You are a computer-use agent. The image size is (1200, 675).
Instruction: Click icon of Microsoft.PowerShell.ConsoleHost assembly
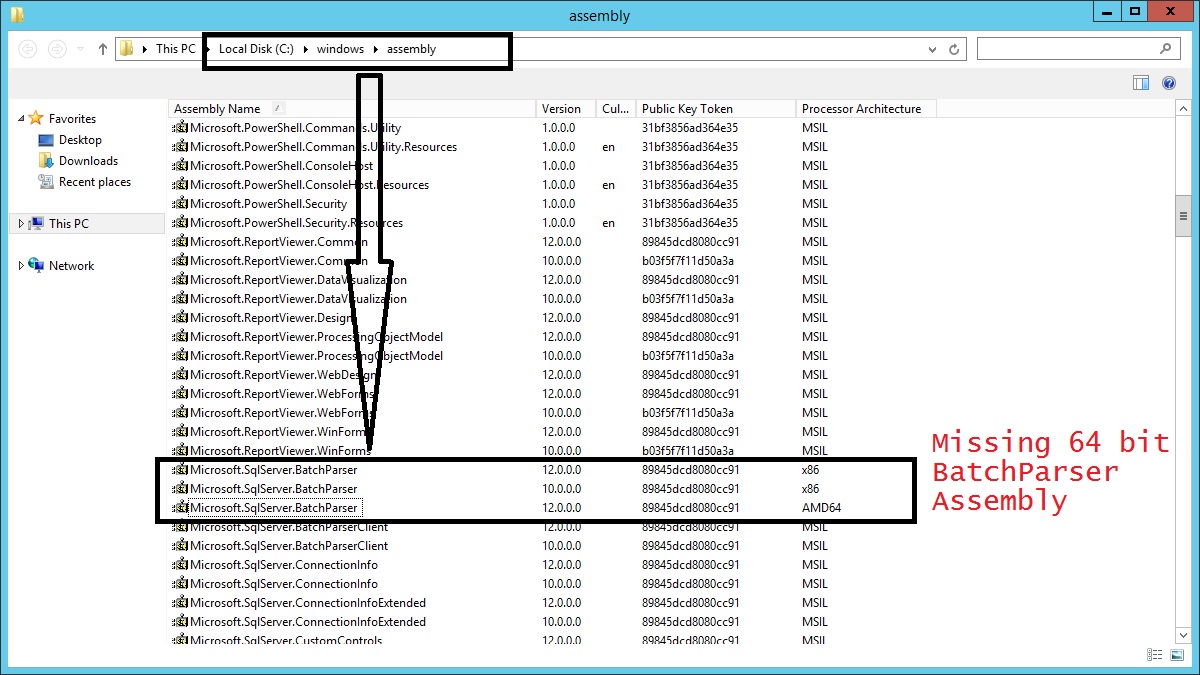tap(180, 166)
